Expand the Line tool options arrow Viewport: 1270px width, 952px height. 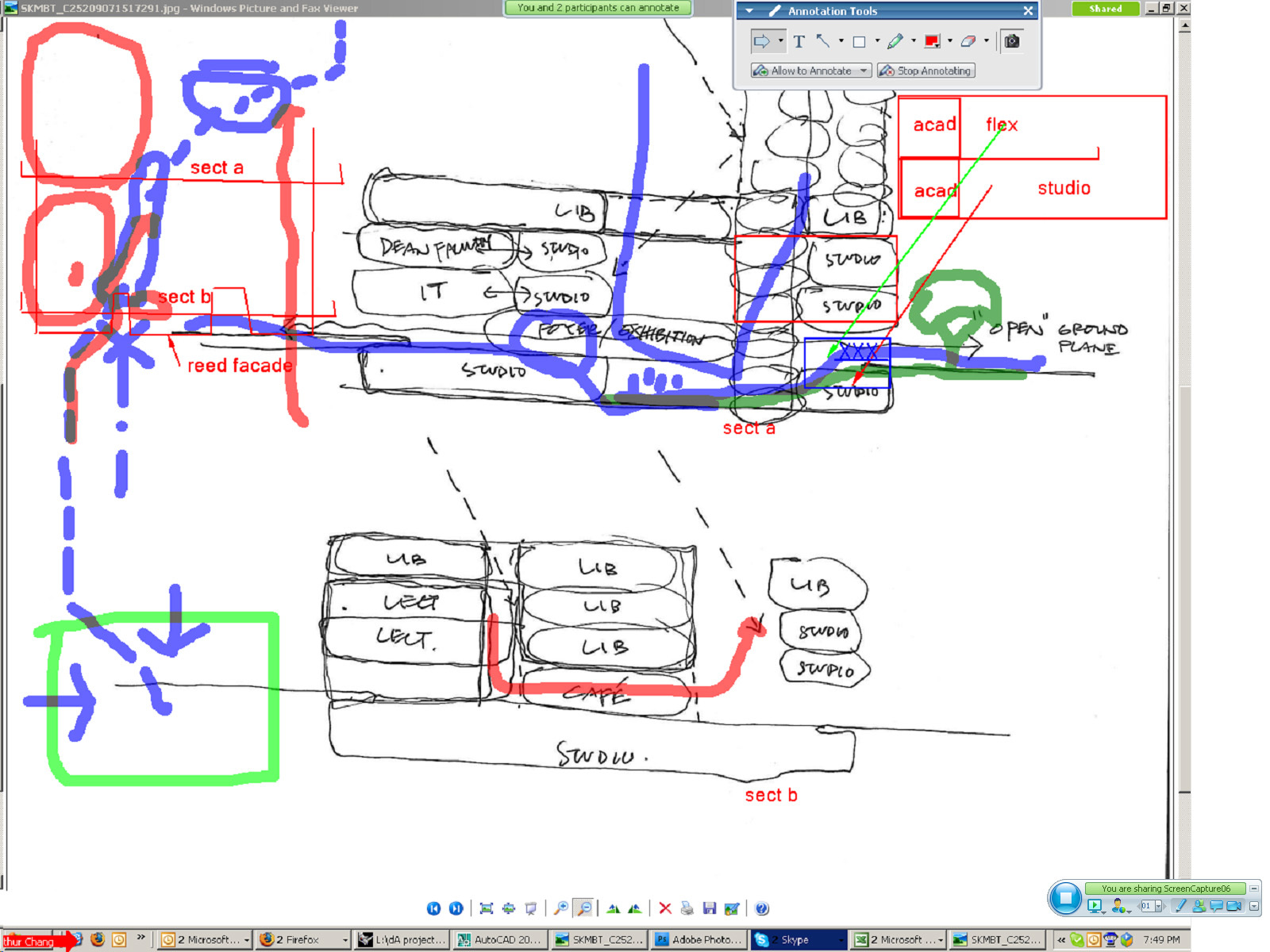(x=841, y=41)
